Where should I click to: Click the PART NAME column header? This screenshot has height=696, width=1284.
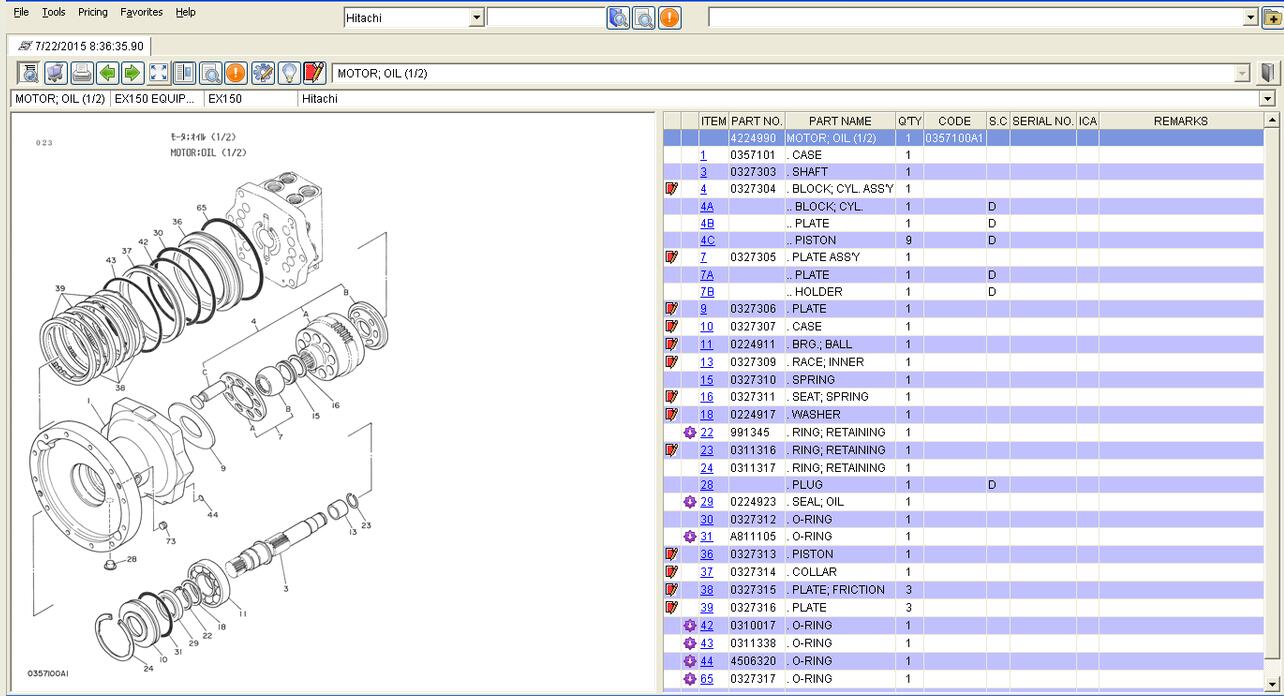click(840, 121)
